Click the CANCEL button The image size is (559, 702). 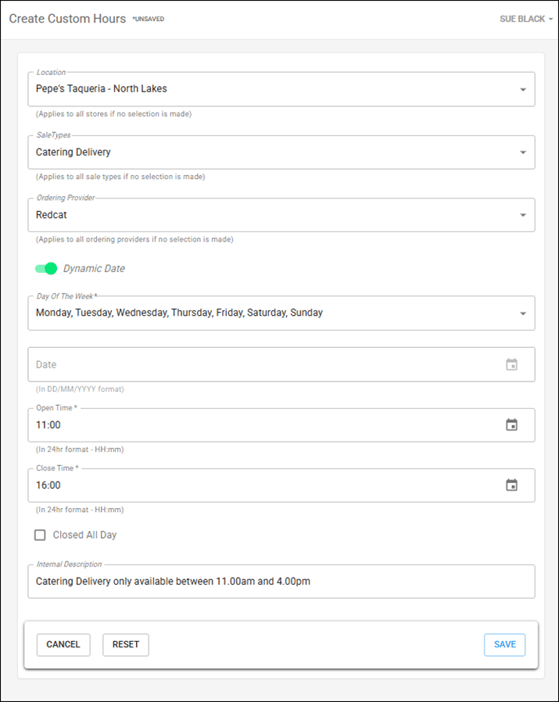[x=63, y=645]
